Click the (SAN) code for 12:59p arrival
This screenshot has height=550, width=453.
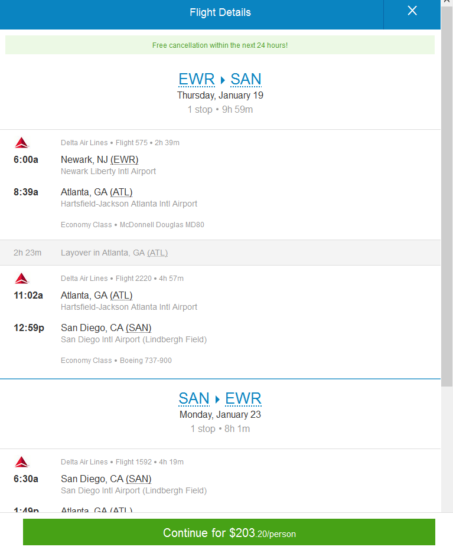[139, 328]
